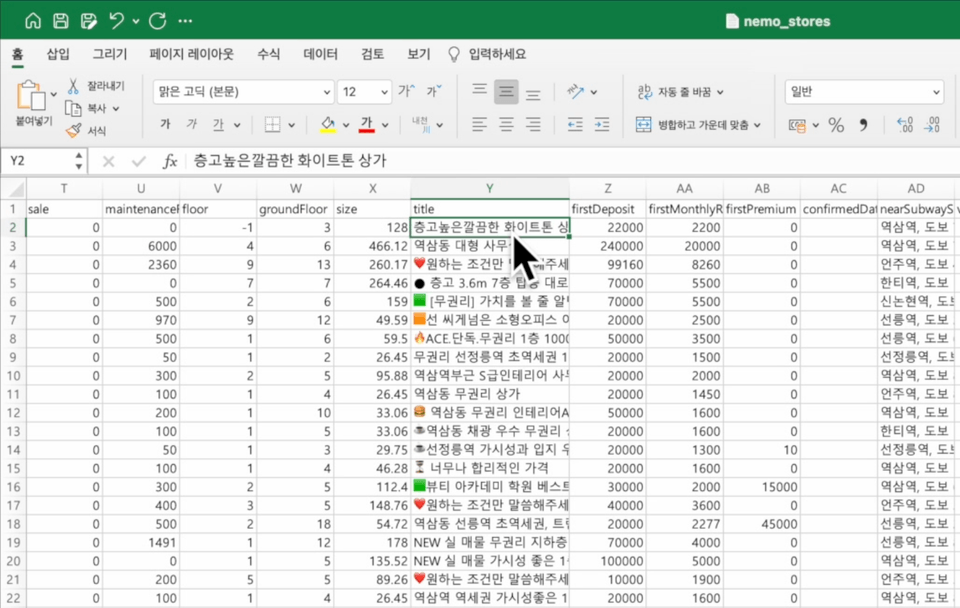Click the Undo arrow icon
Screen dimensions: 960x608
point(117,21)
